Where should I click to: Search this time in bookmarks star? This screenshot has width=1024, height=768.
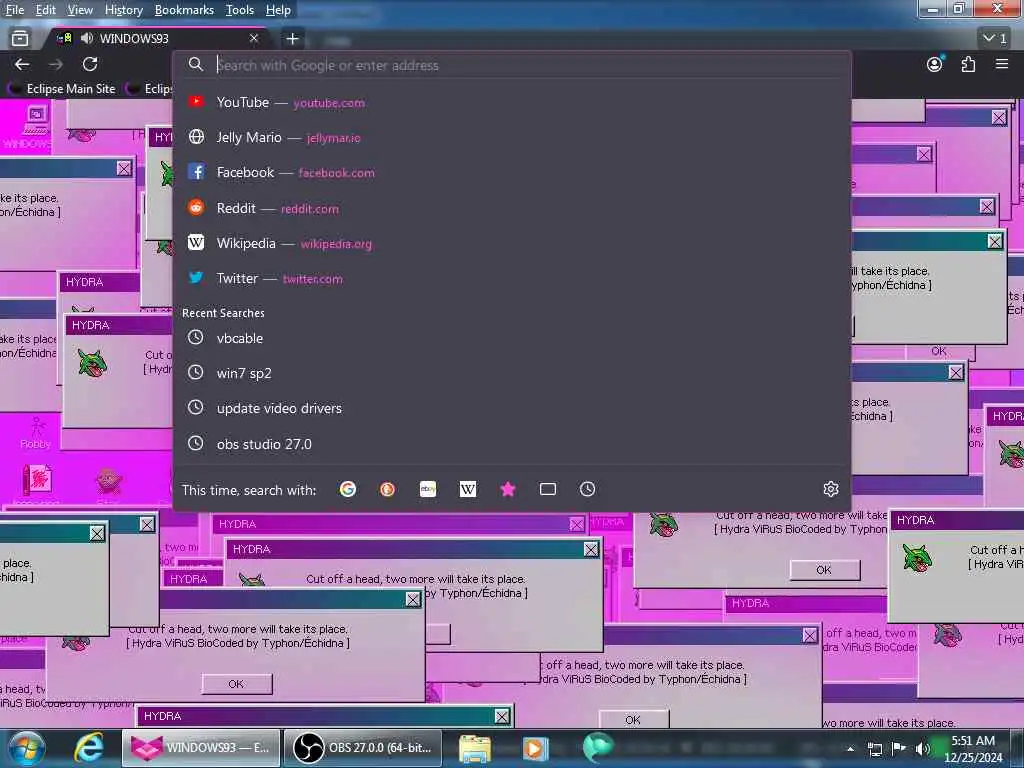[508, 489]
